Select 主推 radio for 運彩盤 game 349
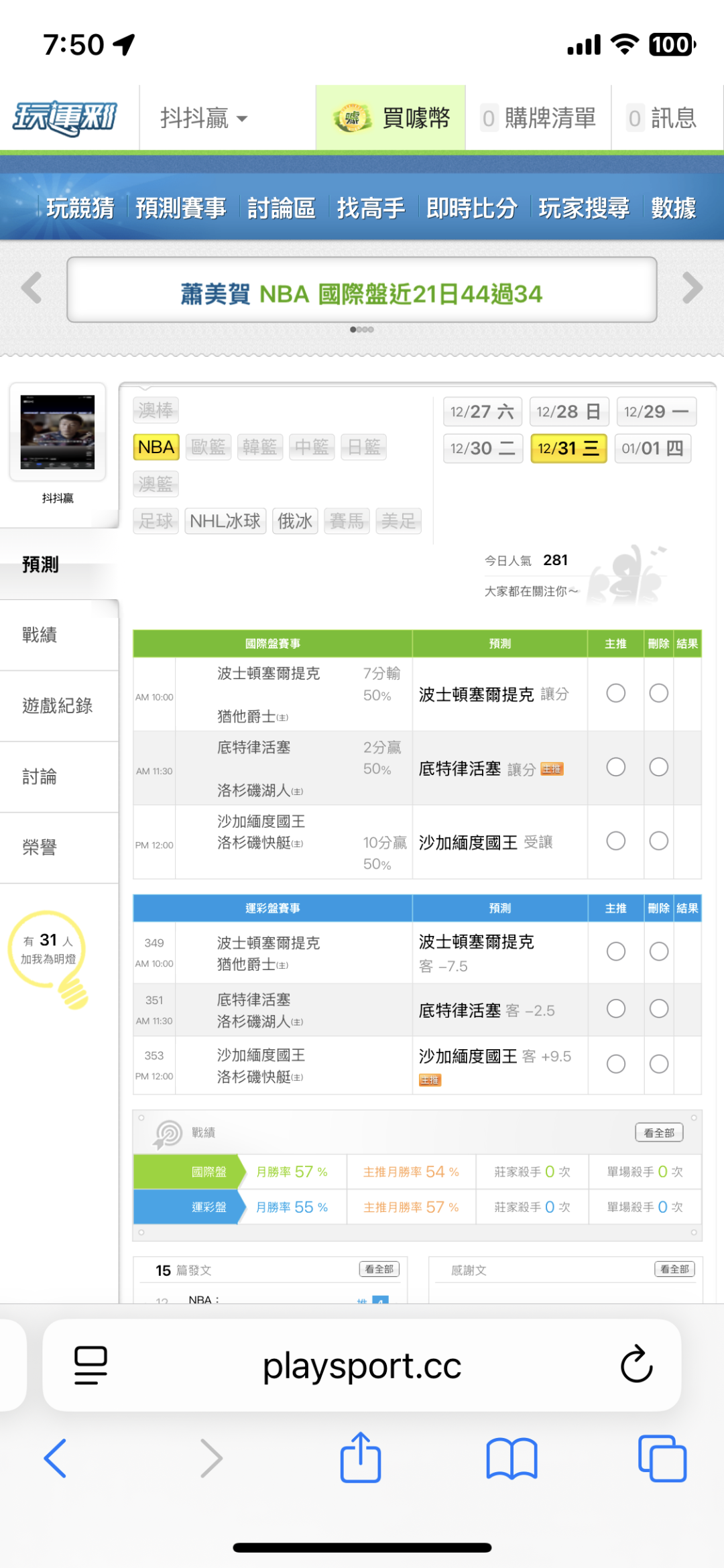Image resolution: width=724 pixels, height=1568 pixels. [x=615, y=951]
